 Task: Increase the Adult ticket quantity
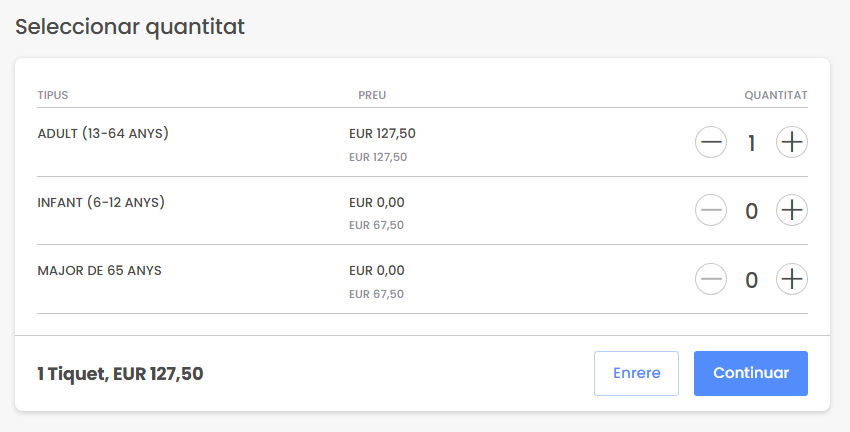[792, 143]
